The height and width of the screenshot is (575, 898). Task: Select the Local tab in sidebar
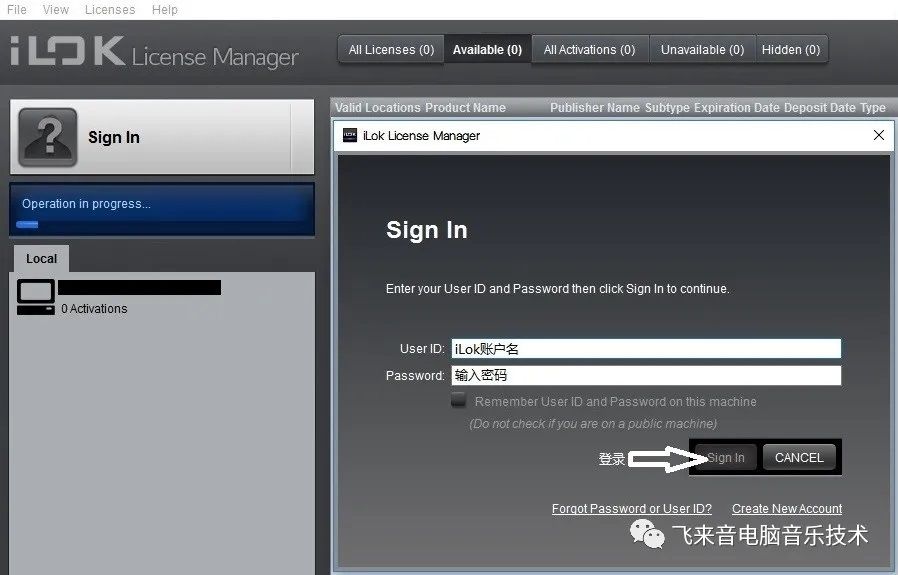click(41, 258)
